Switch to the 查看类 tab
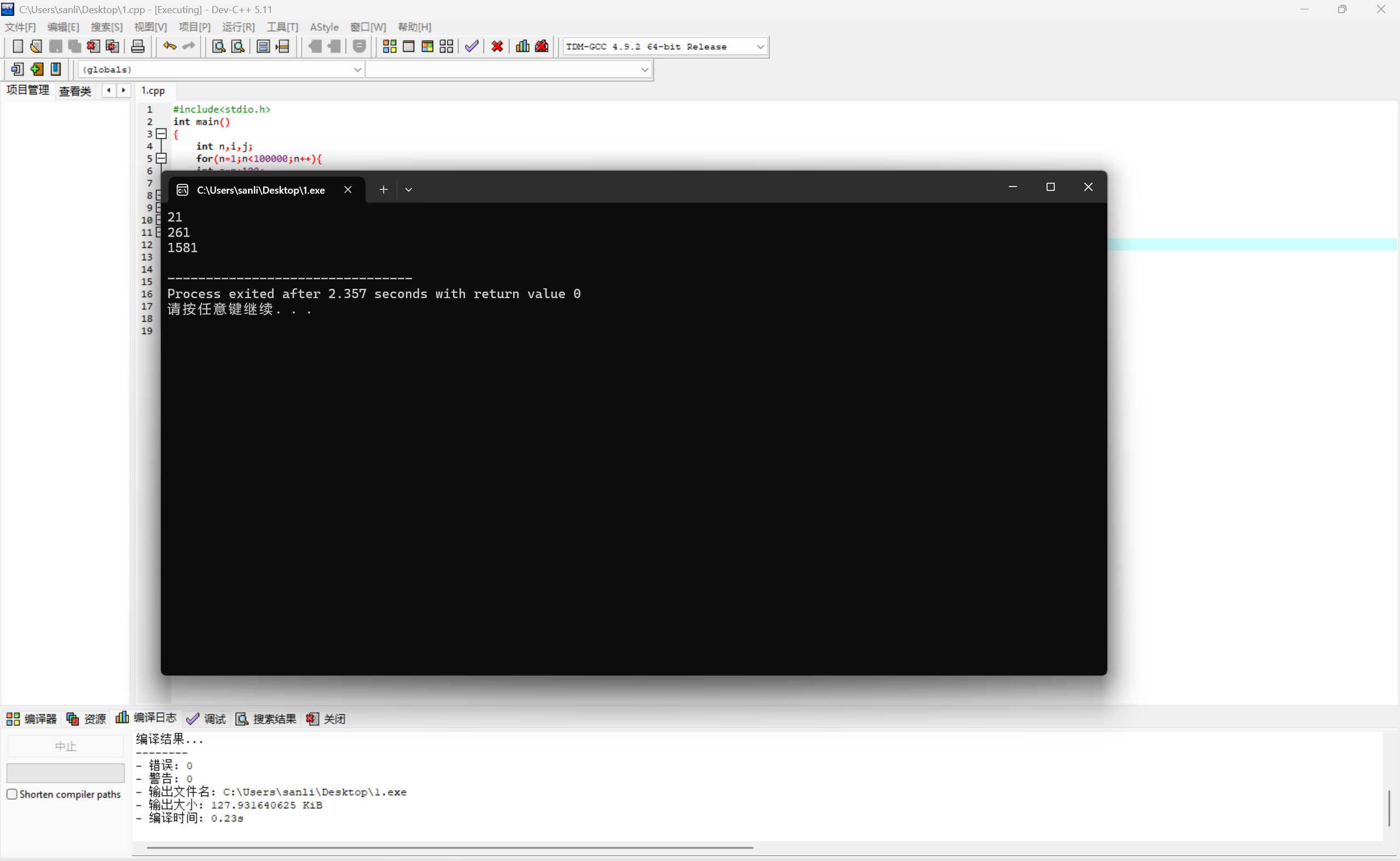Screen dimensions: 1400x861 point(74,91)
